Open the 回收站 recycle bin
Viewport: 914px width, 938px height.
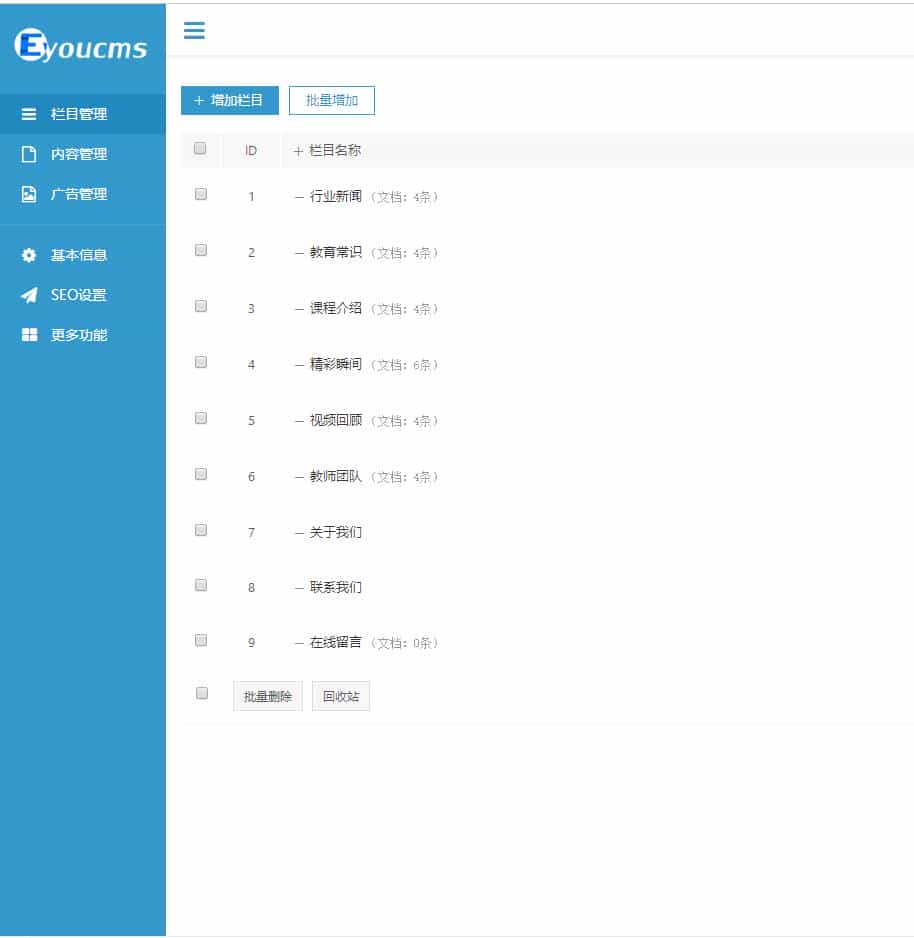[x=340, y=695]
